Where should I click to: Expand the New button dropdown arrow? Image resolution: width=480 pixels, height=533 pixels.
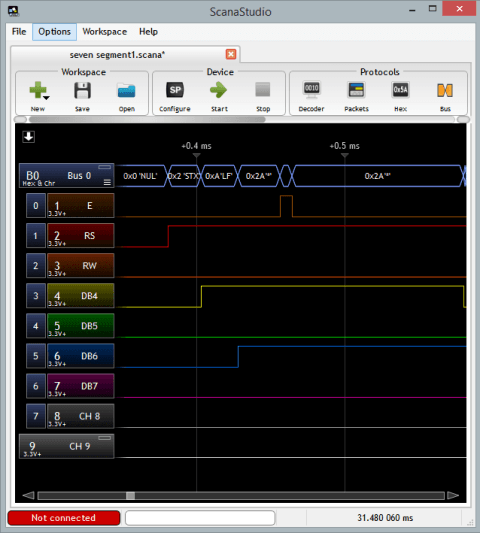47,98
